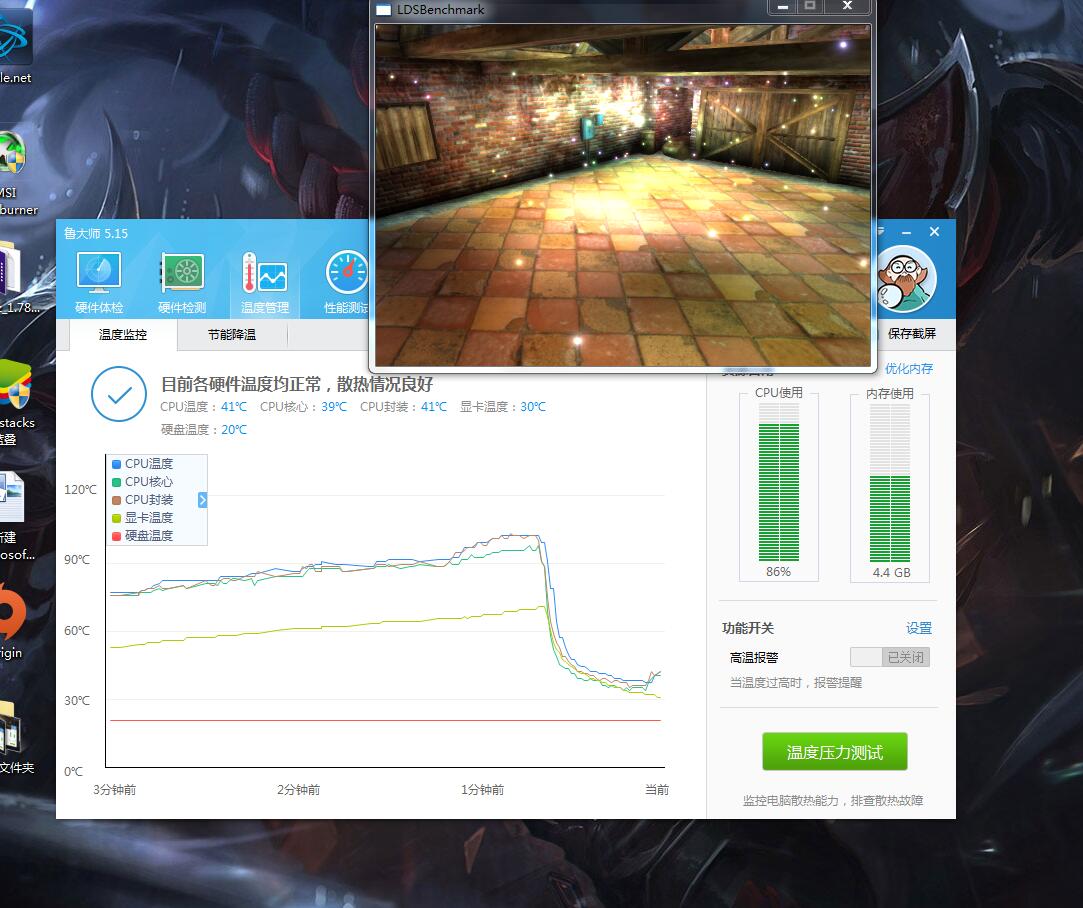Toggle CPU封装 brown legend entry

pos(143,499)
